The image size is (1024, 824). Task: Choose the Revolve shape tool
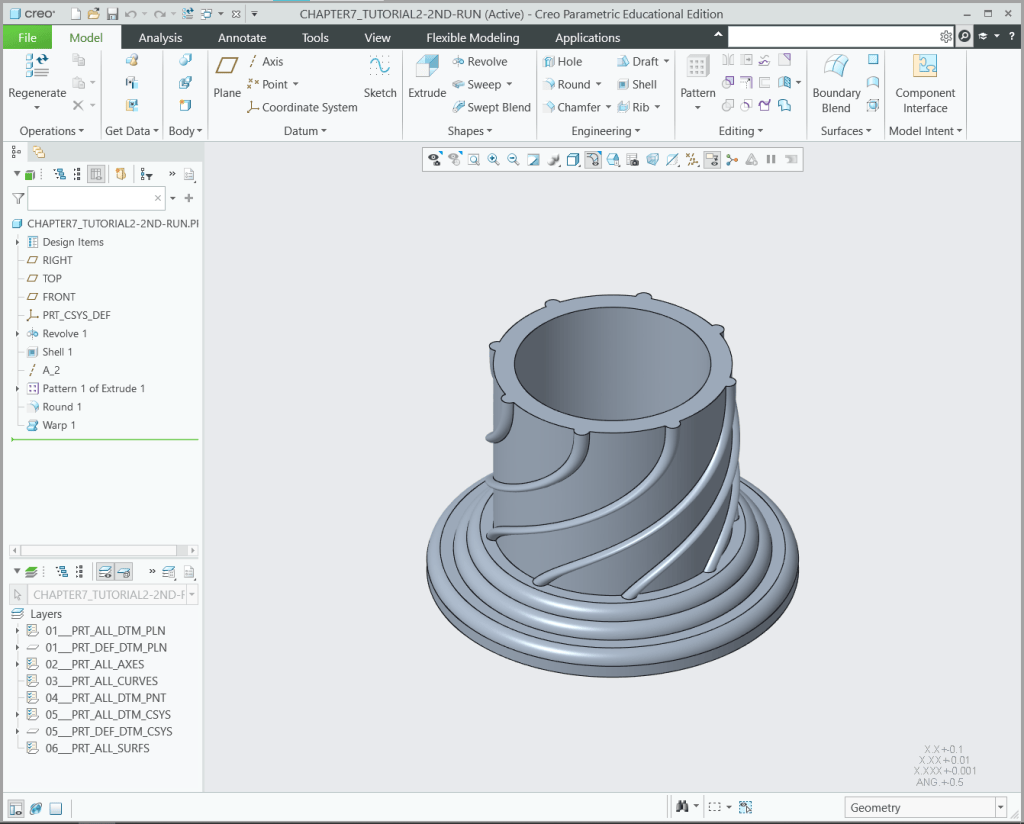480,61
